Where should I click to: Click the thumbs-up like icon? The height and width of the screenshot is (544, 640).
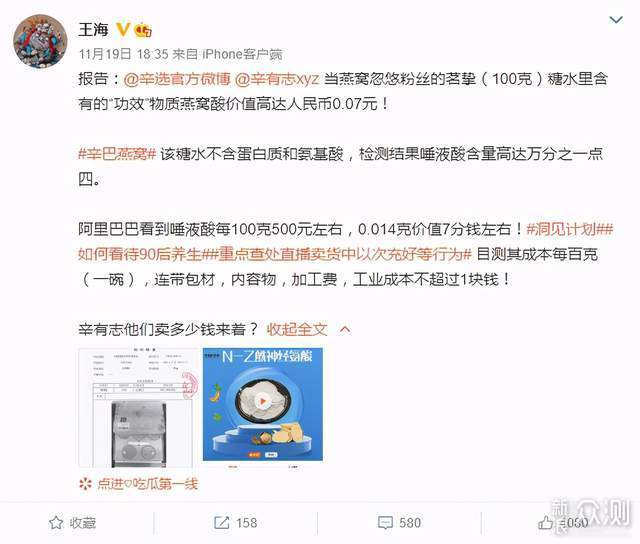click(545, 522)
